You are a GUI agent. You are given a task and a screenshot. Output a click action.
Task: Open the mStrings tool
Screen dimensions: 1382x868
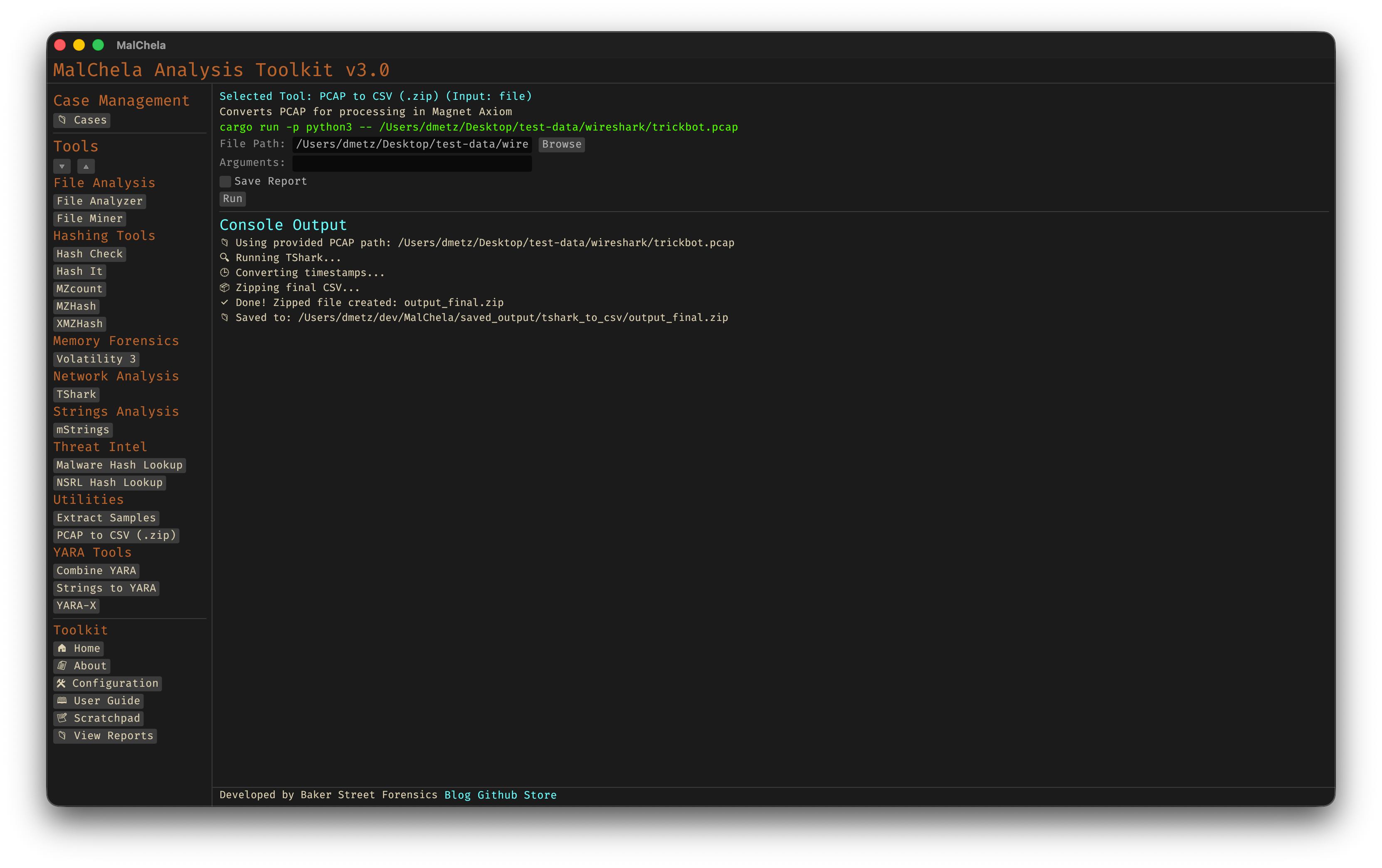pos(83,430)
